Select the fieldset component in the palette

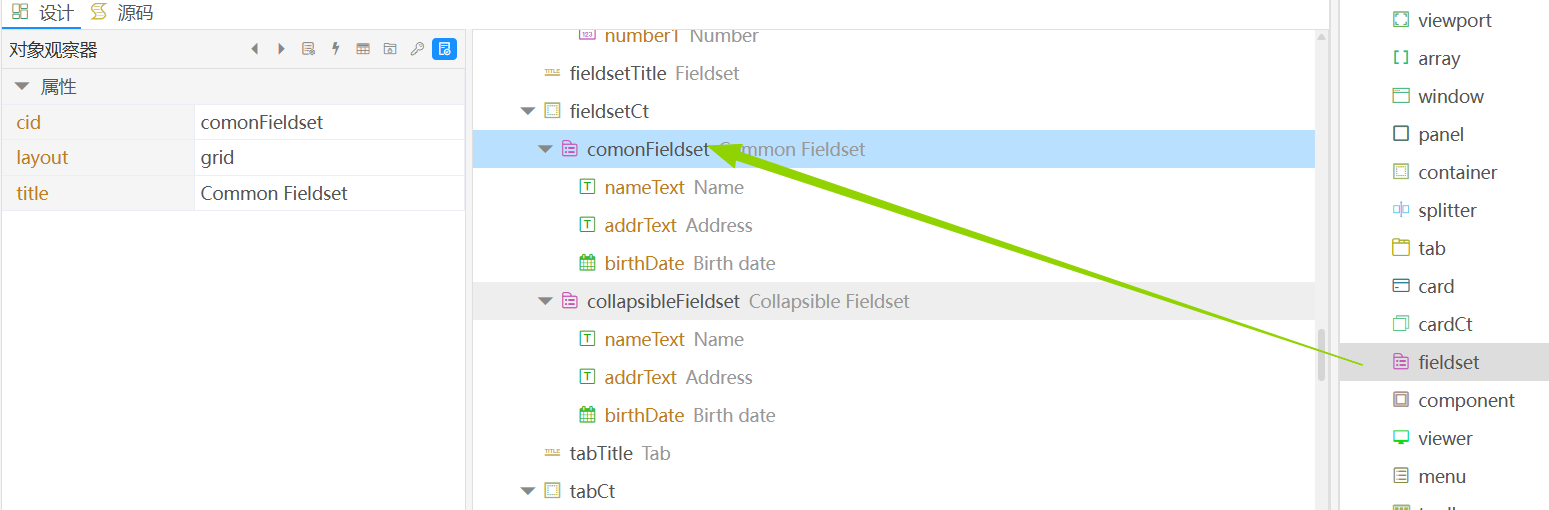[x=1444, y=362]
